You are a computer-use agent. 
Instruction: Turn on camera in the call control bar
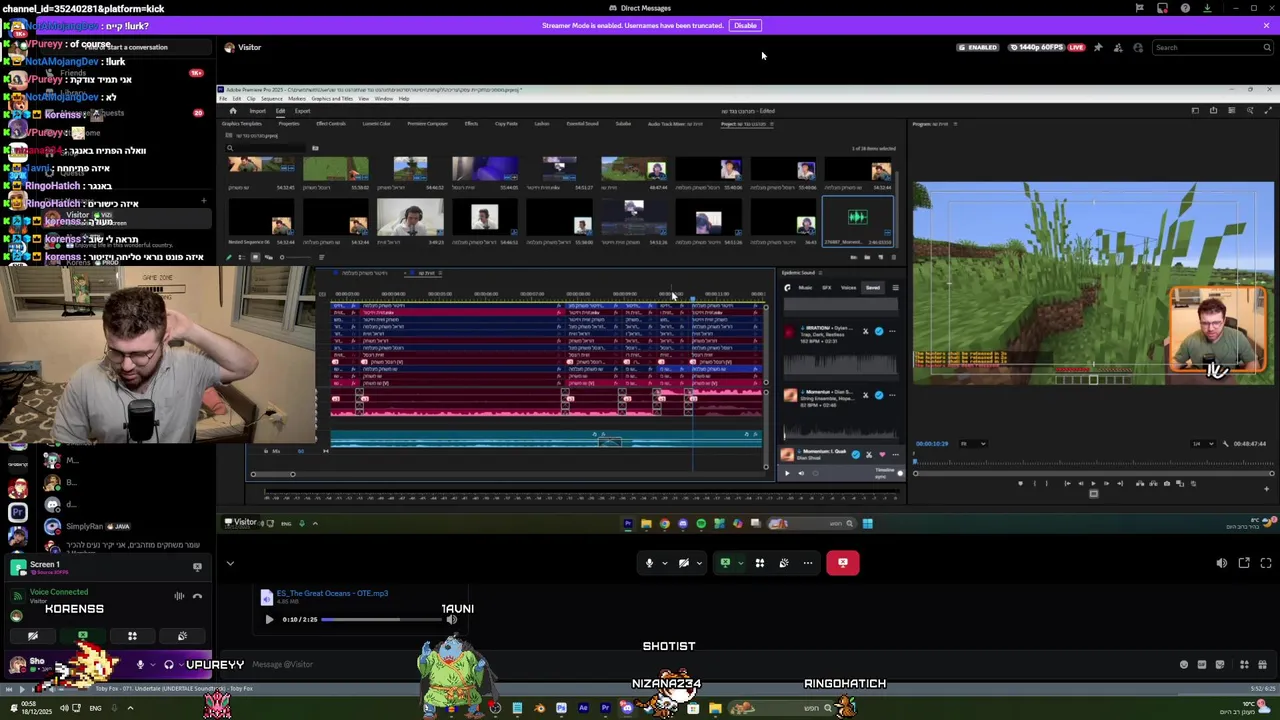pyautogui.click(x=684, y=563)
